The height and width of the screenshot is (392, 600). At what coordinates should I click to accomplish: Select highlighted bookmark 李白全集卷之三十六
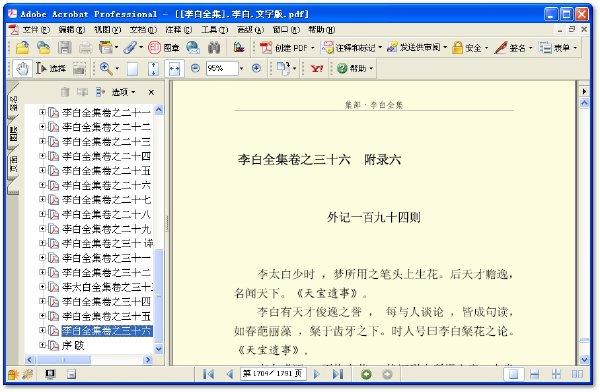107,330
